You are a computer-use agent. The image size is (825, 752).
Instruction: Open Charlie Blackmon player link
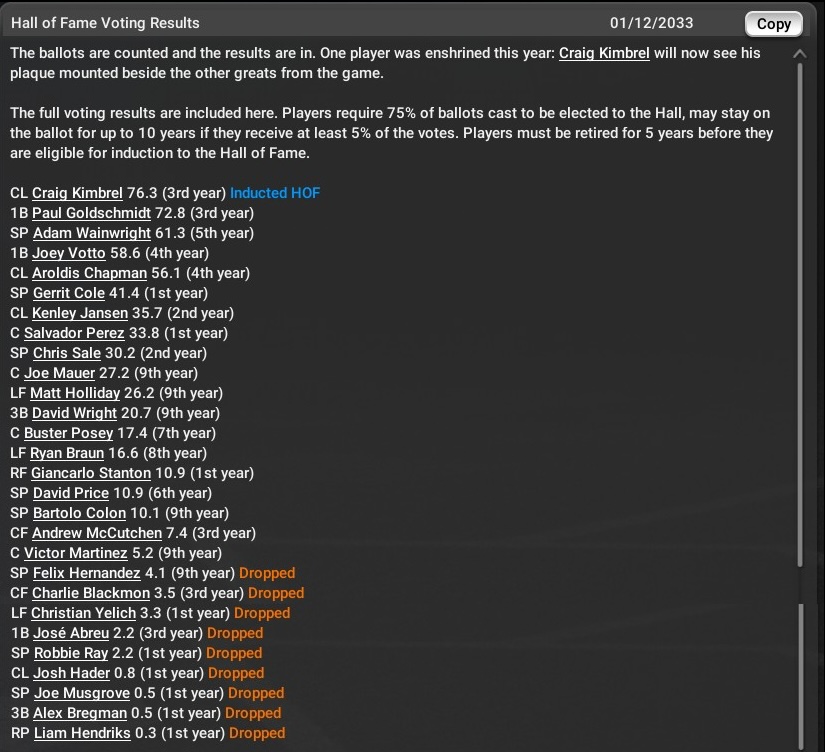(91, 593)
